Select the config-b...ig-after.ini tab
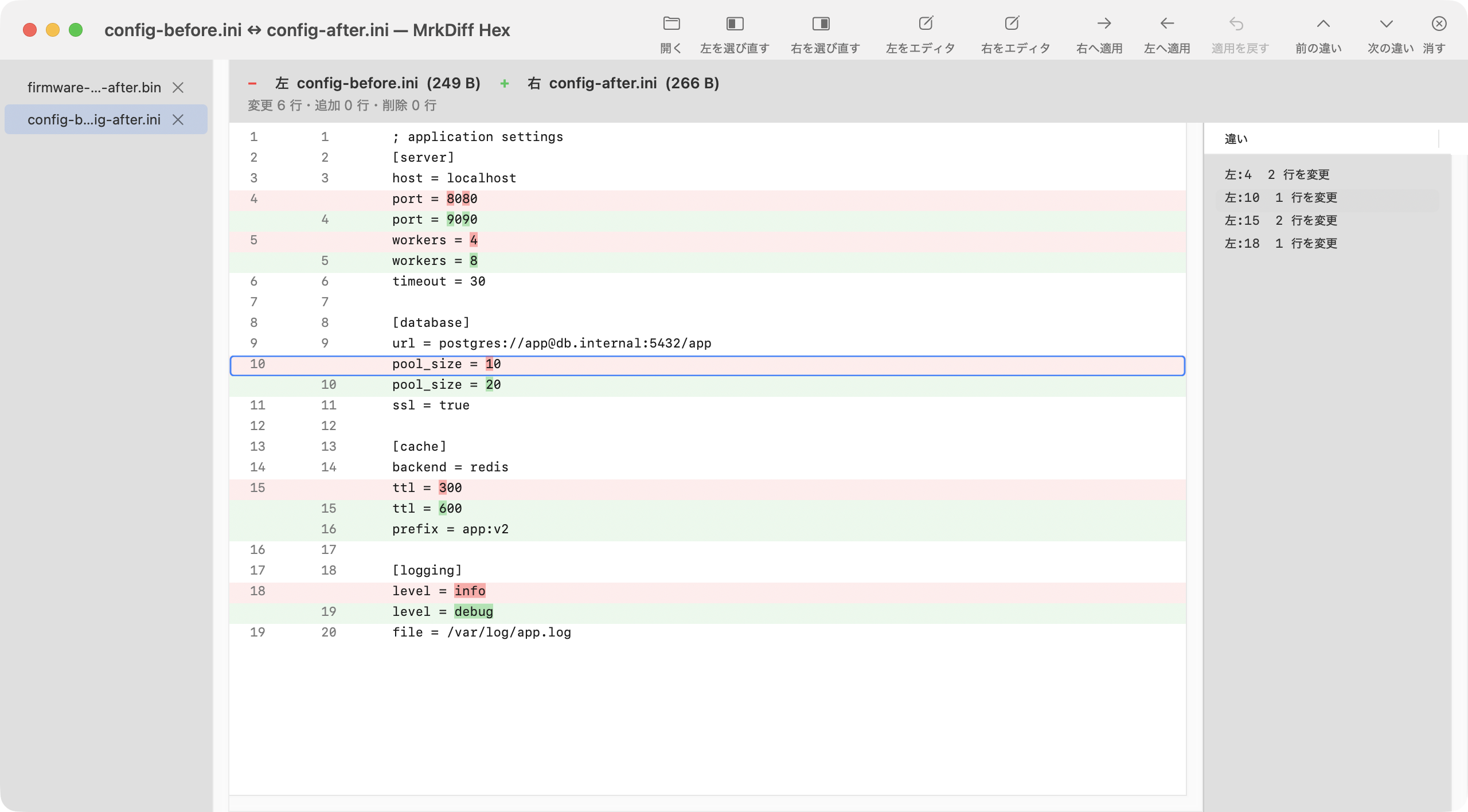Image resolution: width=1468 pixels, height=812 pixels. tap(94, 119)
